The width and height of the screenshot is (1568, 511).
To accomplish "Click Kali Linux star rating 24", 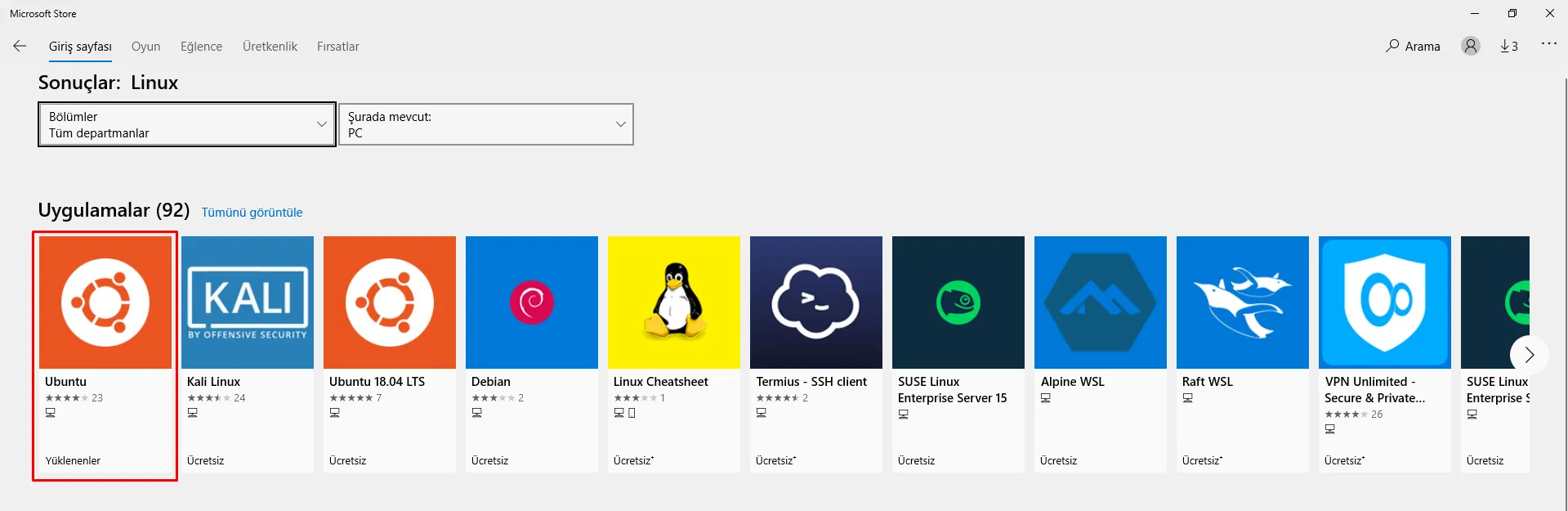I will point(217,398).
